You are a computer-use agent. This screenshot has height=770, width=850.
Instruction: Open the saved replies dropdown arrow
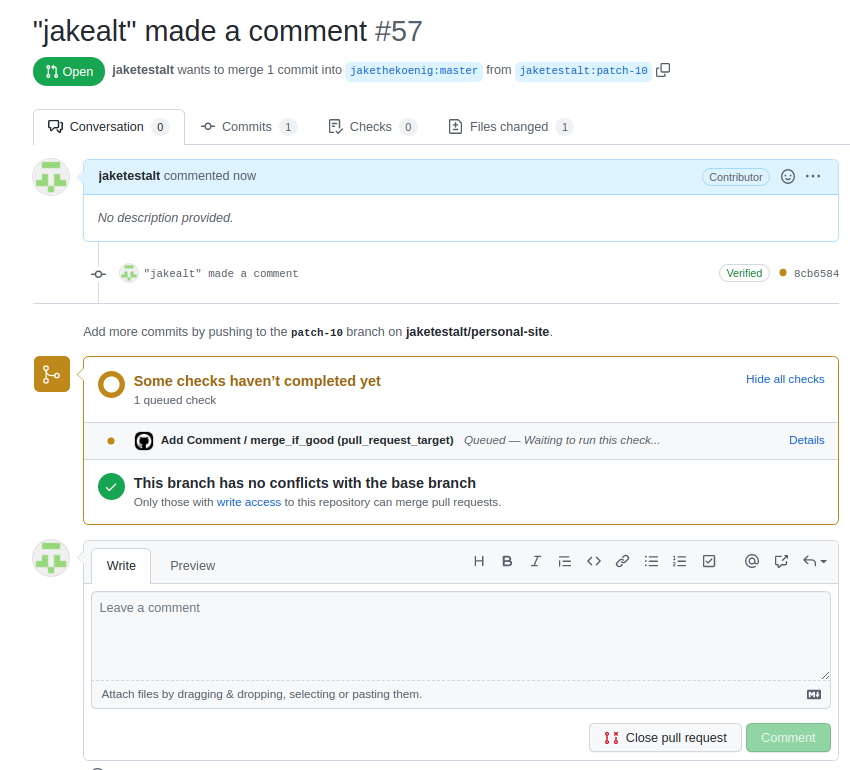coord(815,561)
